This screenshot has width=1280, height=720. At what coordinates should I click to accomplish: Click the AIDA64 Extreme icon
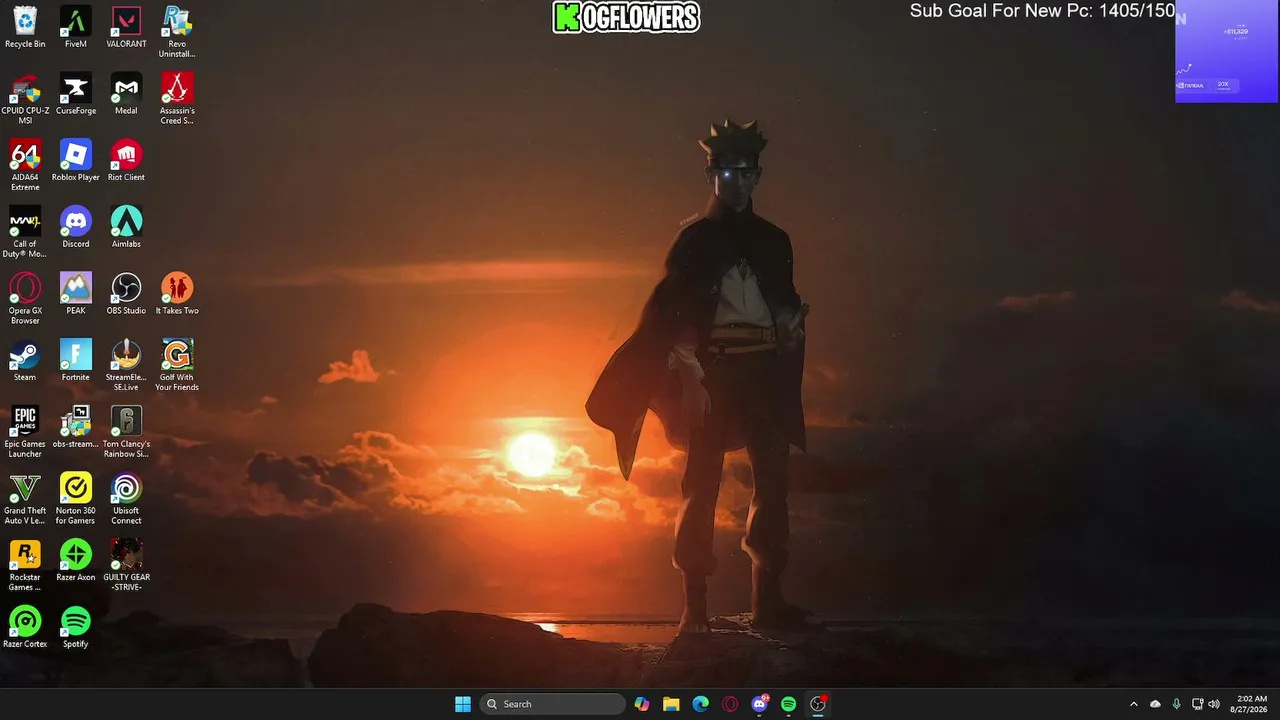click(25, 165)
